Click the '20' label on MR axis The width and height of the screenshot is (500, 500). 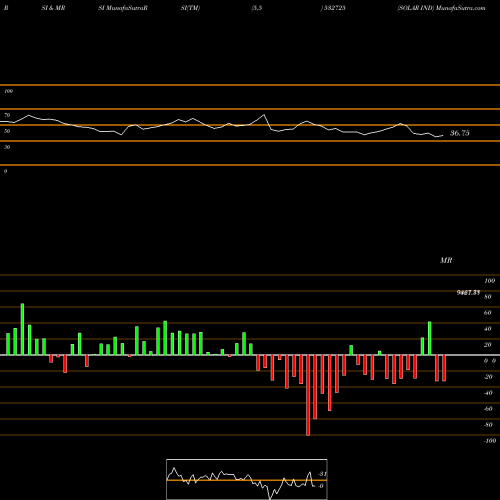[x=488, y=345]
